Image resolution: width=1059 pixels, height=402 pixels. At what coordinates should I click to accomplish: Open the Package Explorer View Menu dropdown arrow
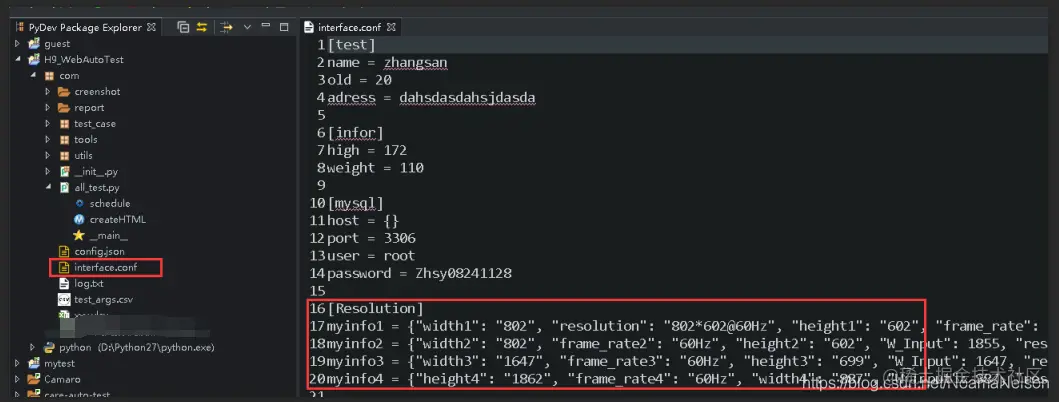[247, 27]
